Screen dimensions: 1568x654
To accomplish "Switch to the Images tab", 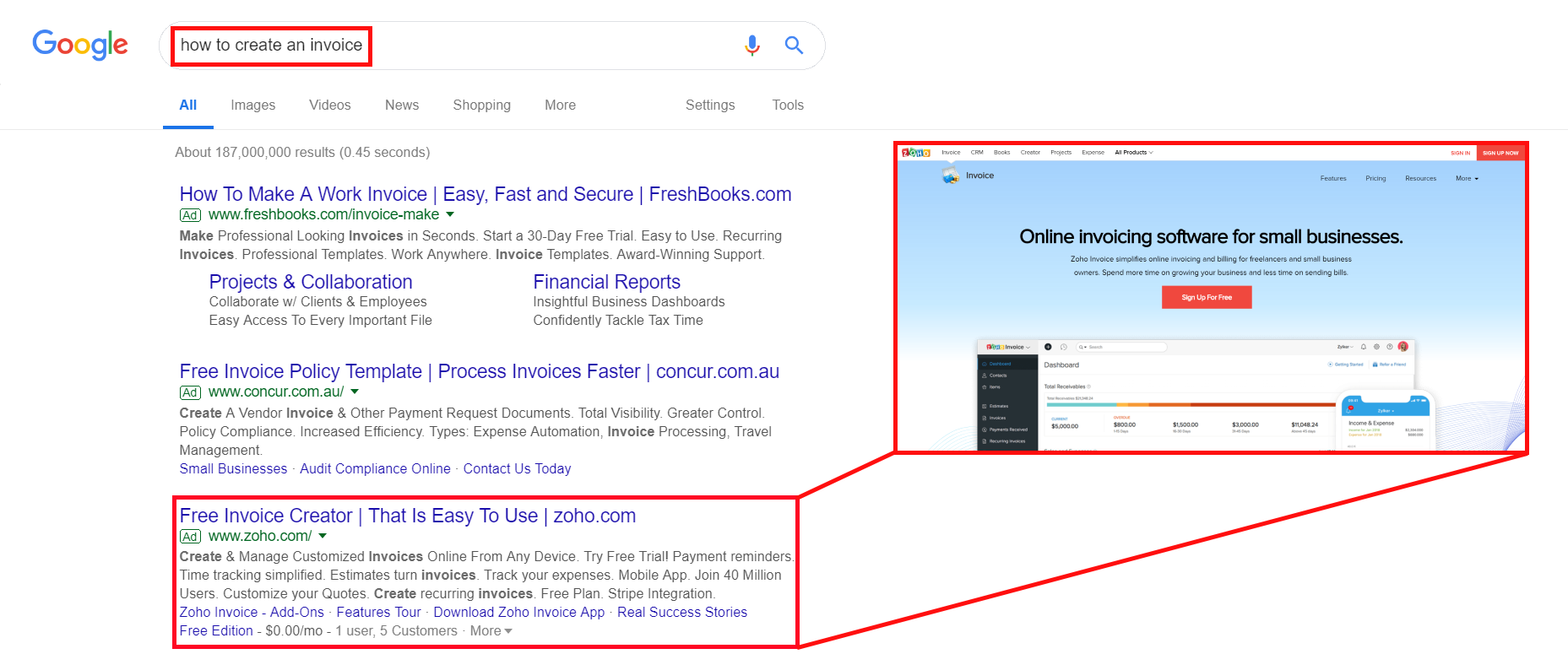I will 253,105.
